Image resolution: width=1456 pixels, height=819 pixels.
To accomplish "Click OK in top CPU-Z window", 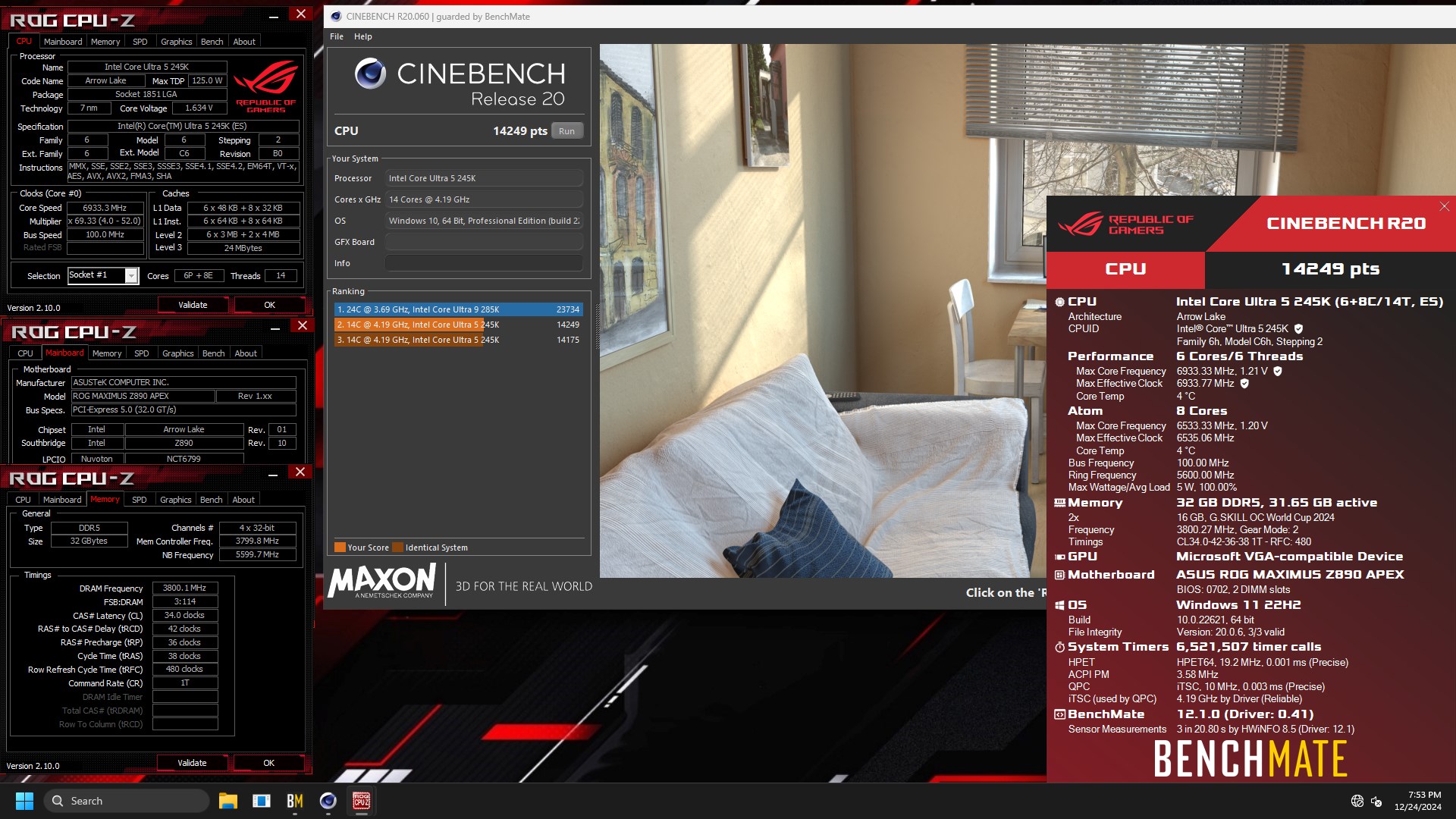I will (270, 305).
